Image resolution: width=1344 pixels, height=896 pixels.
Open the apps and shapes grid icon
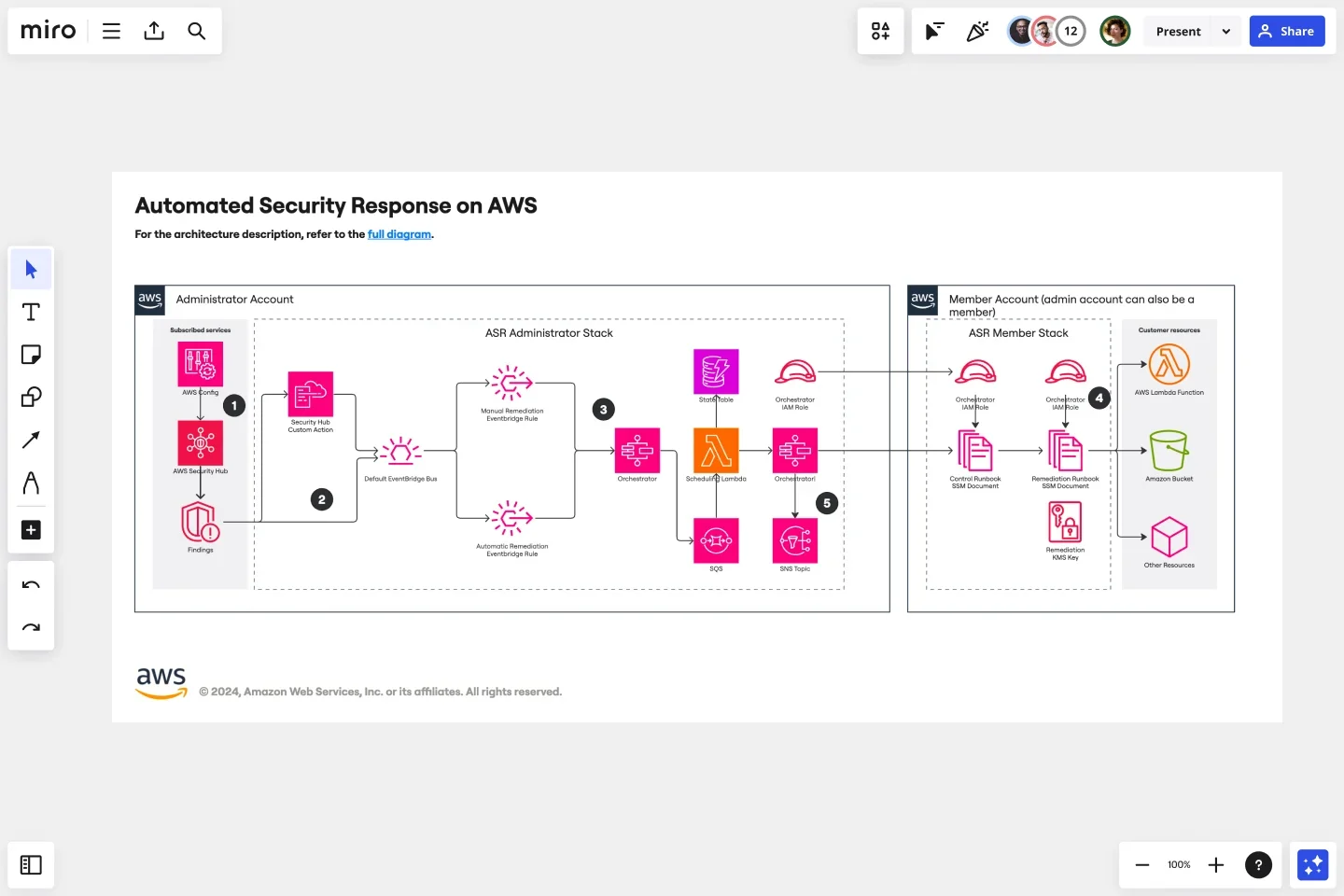coord(880,31)
